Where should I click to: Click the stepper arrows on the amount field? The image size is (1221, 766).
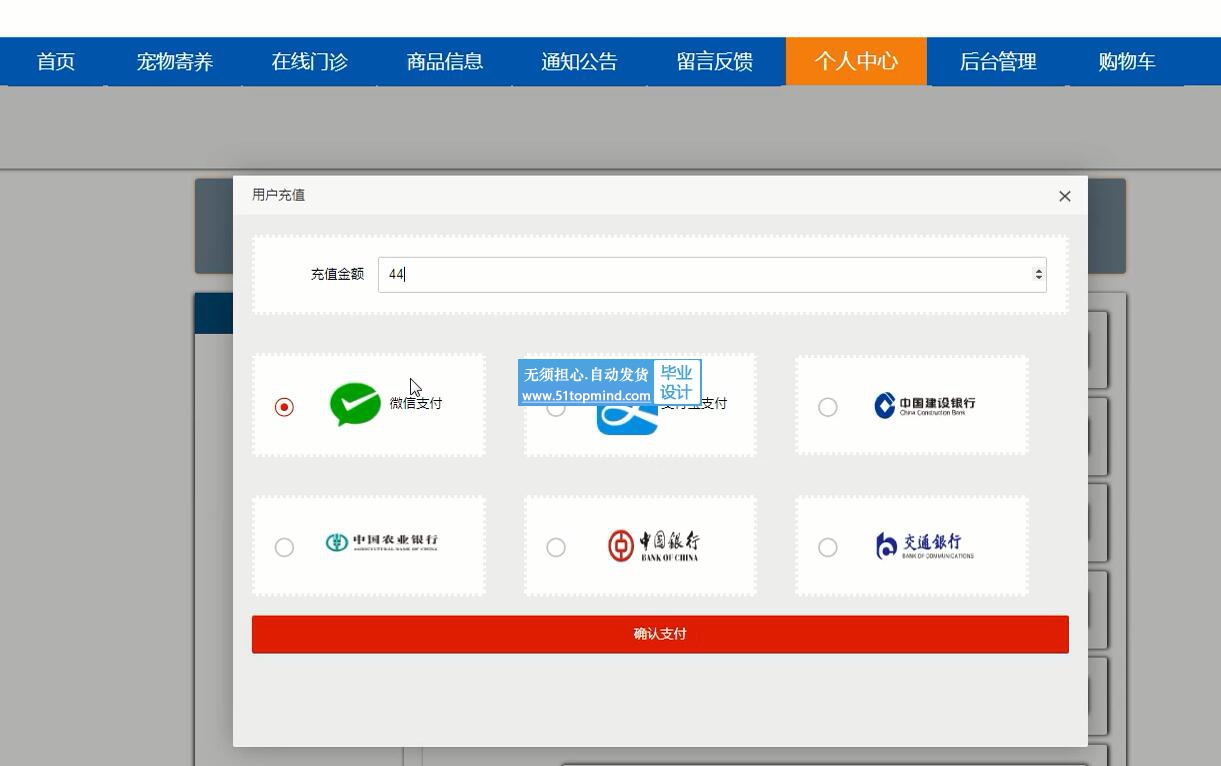[1039, 274]
